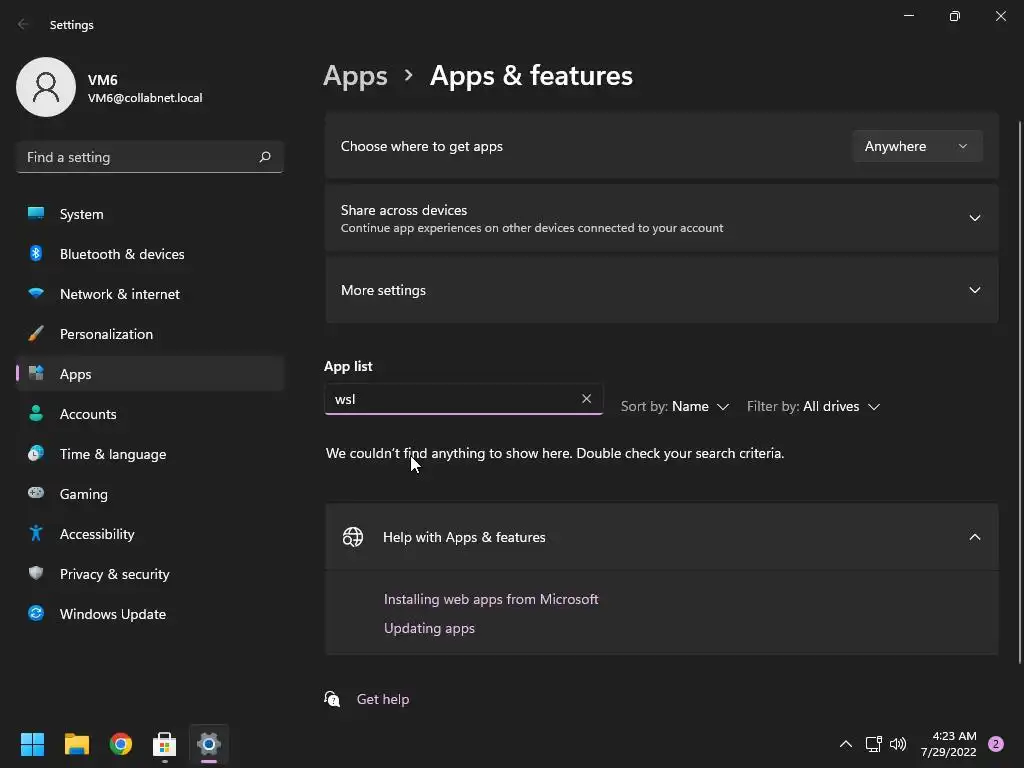Click the search magnifier in Find a setting
1024x768 pixels.
click(265, 157)
